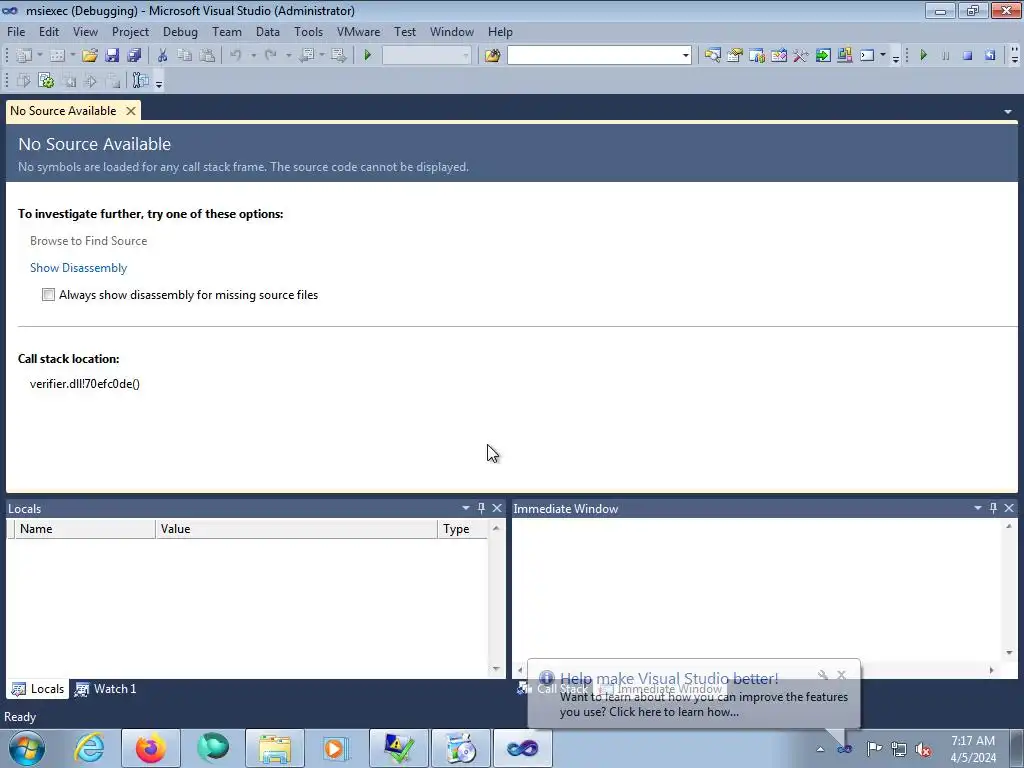The width and height of the screenshot is (1024, 768).
Task: Open second-row toolbar options overflow arrow
Action: (x=159, y=82)
